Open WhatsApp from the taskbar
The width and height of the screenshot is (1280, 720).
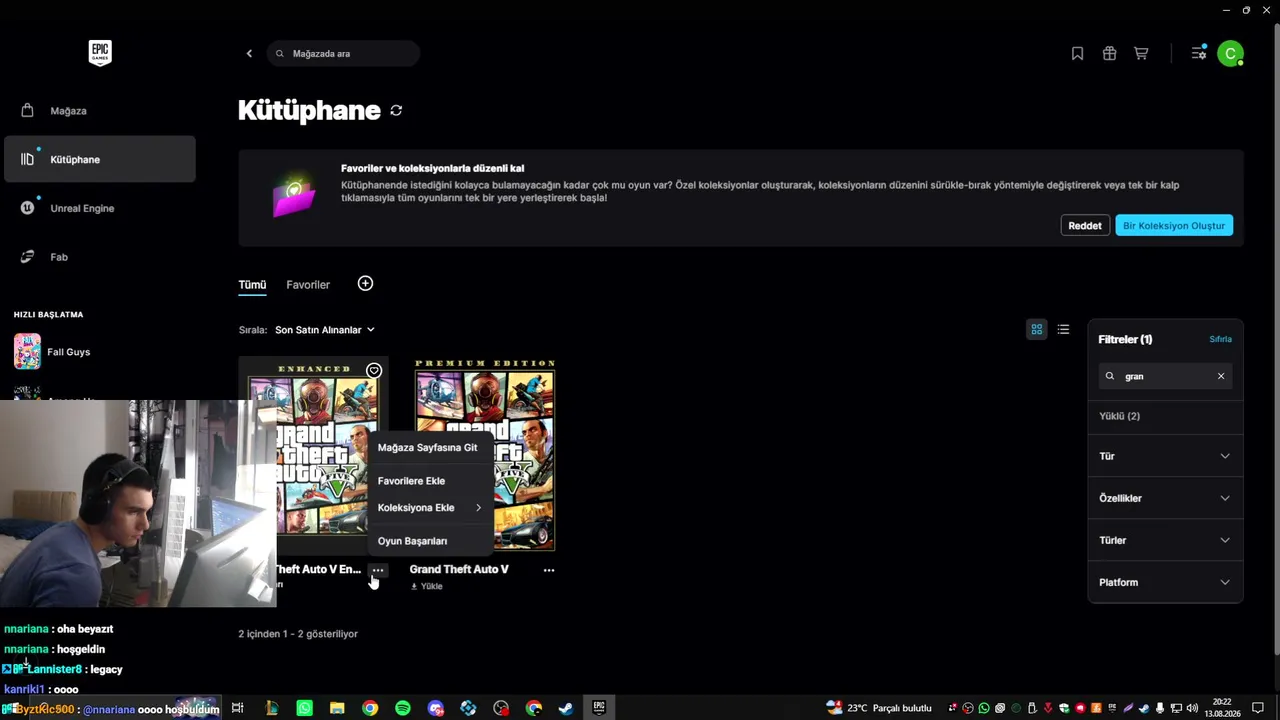(x=304, y=708)
